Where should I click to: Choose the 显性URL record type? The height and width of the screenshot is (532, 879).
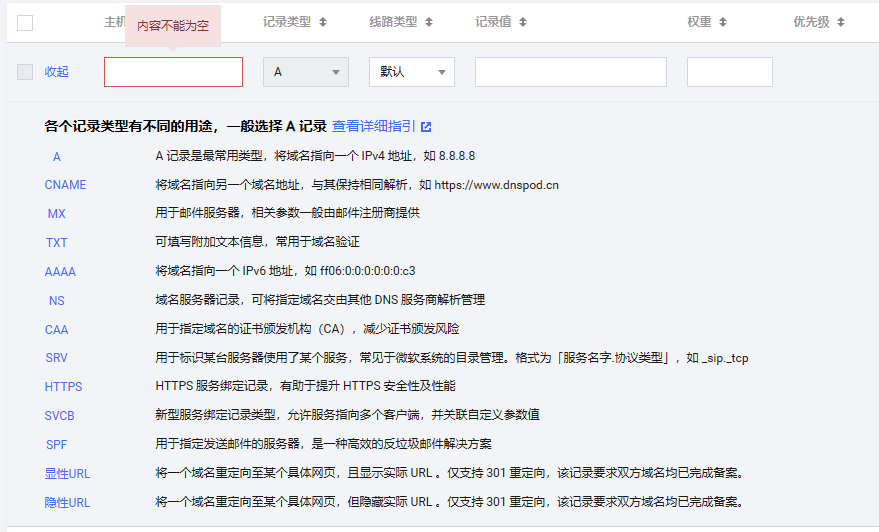click(x=67, y=474)
